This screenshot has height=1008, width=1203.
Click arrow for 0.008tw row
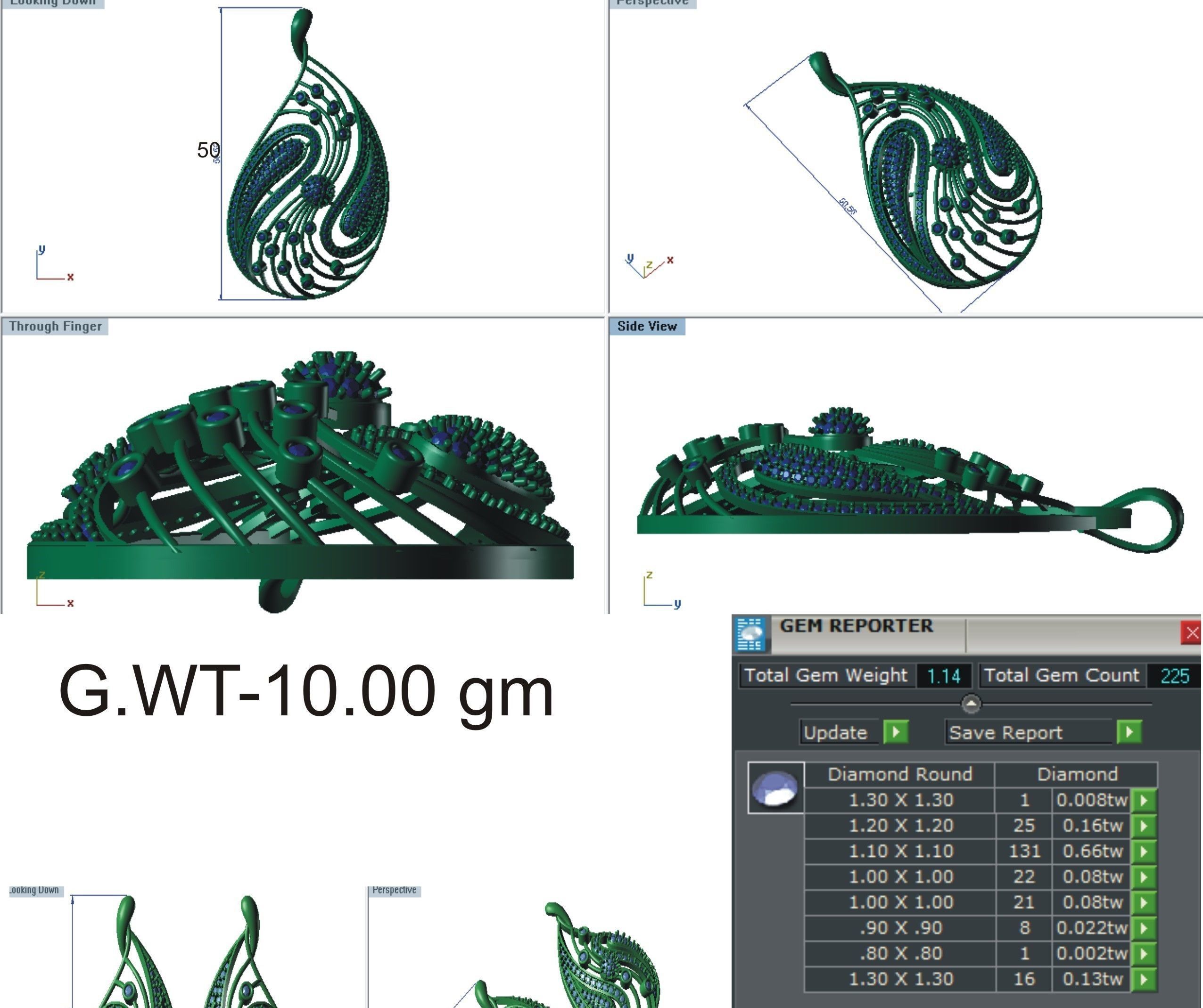(x=1144, y=800)
